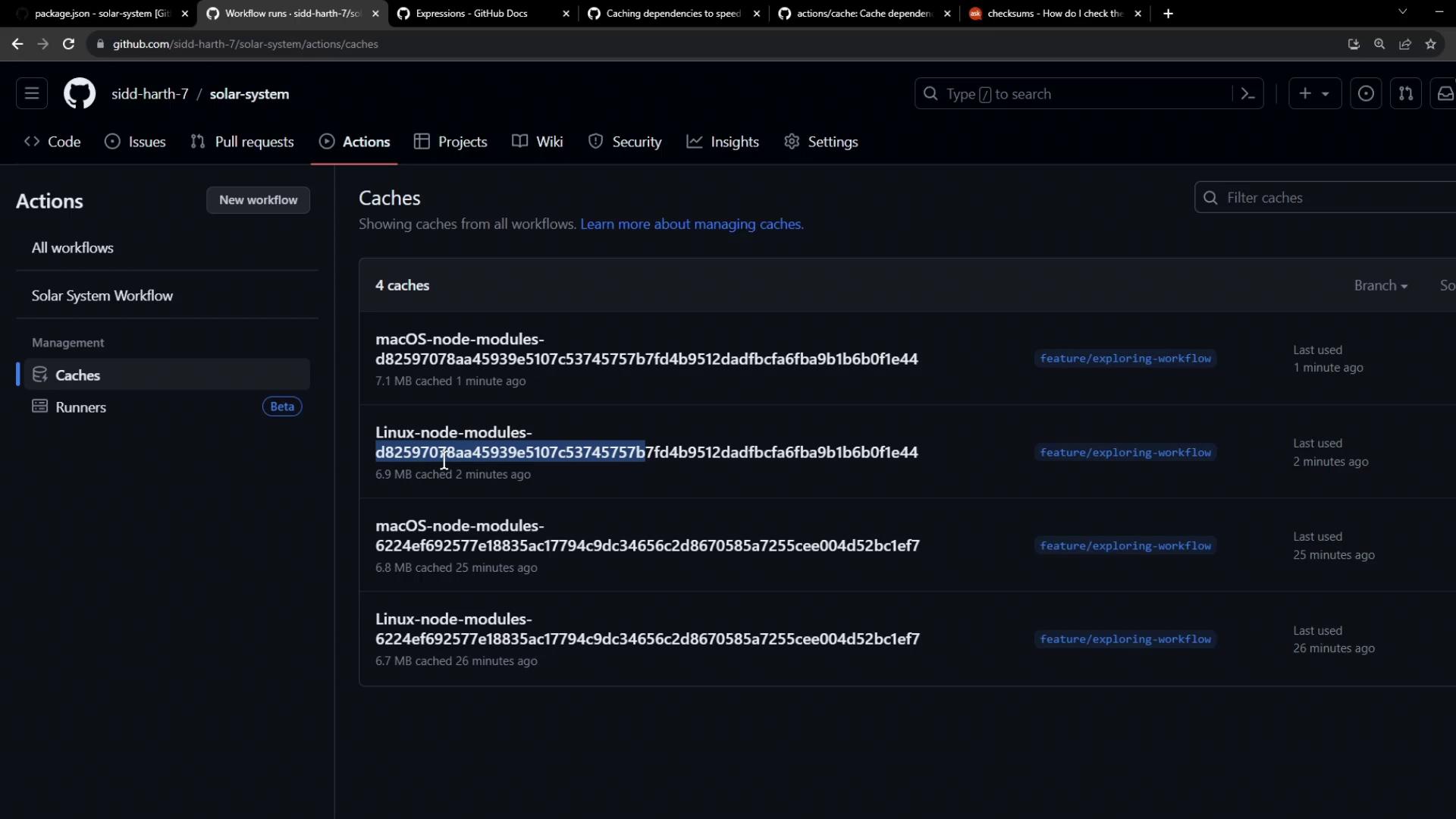Open the create new plus dropdown
The height and width of the screenshot is (819, 1456).
[x=1314, y=94]
